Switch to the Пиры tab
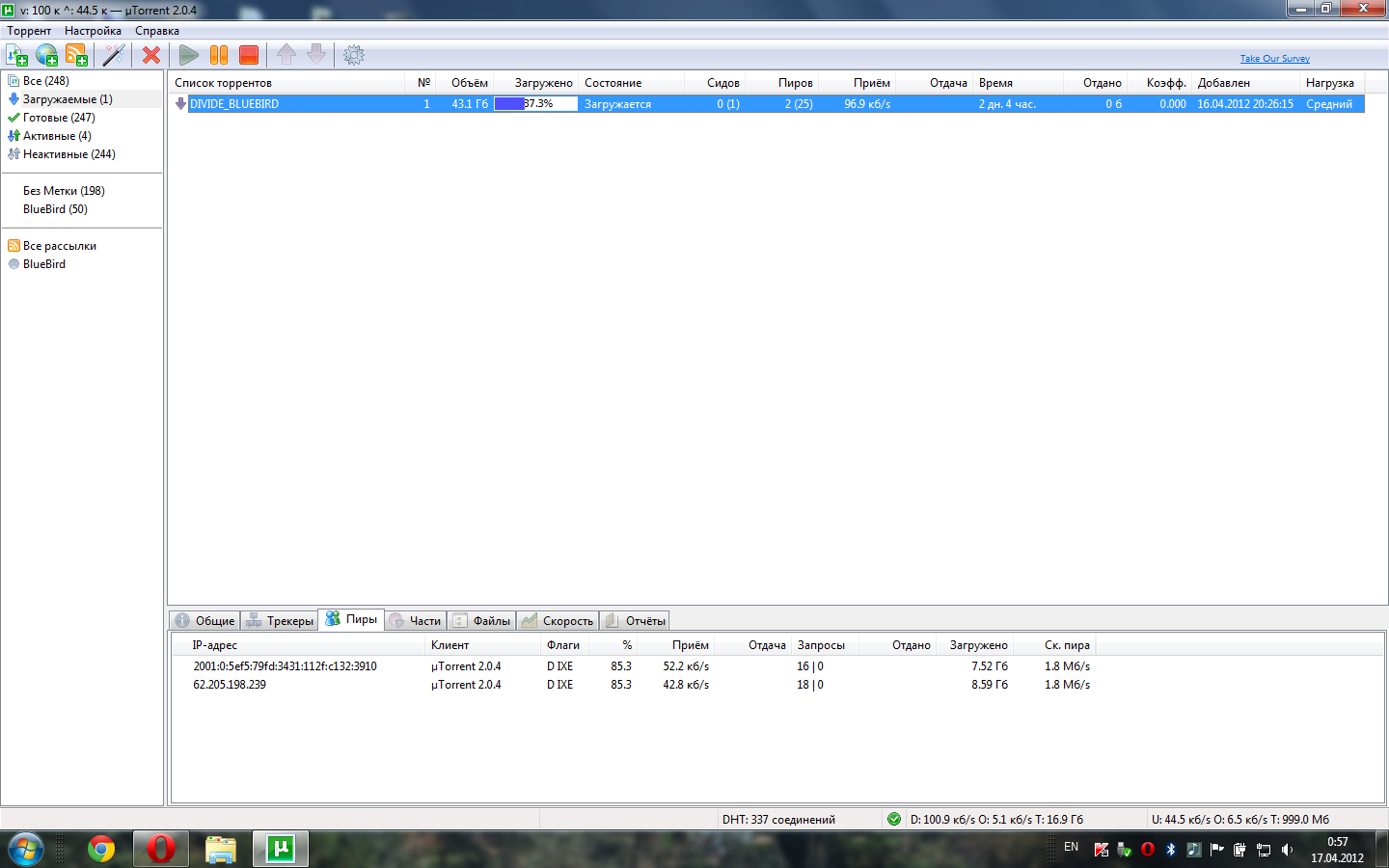This screenshot has height=868, width=1389. pos(351,619)
